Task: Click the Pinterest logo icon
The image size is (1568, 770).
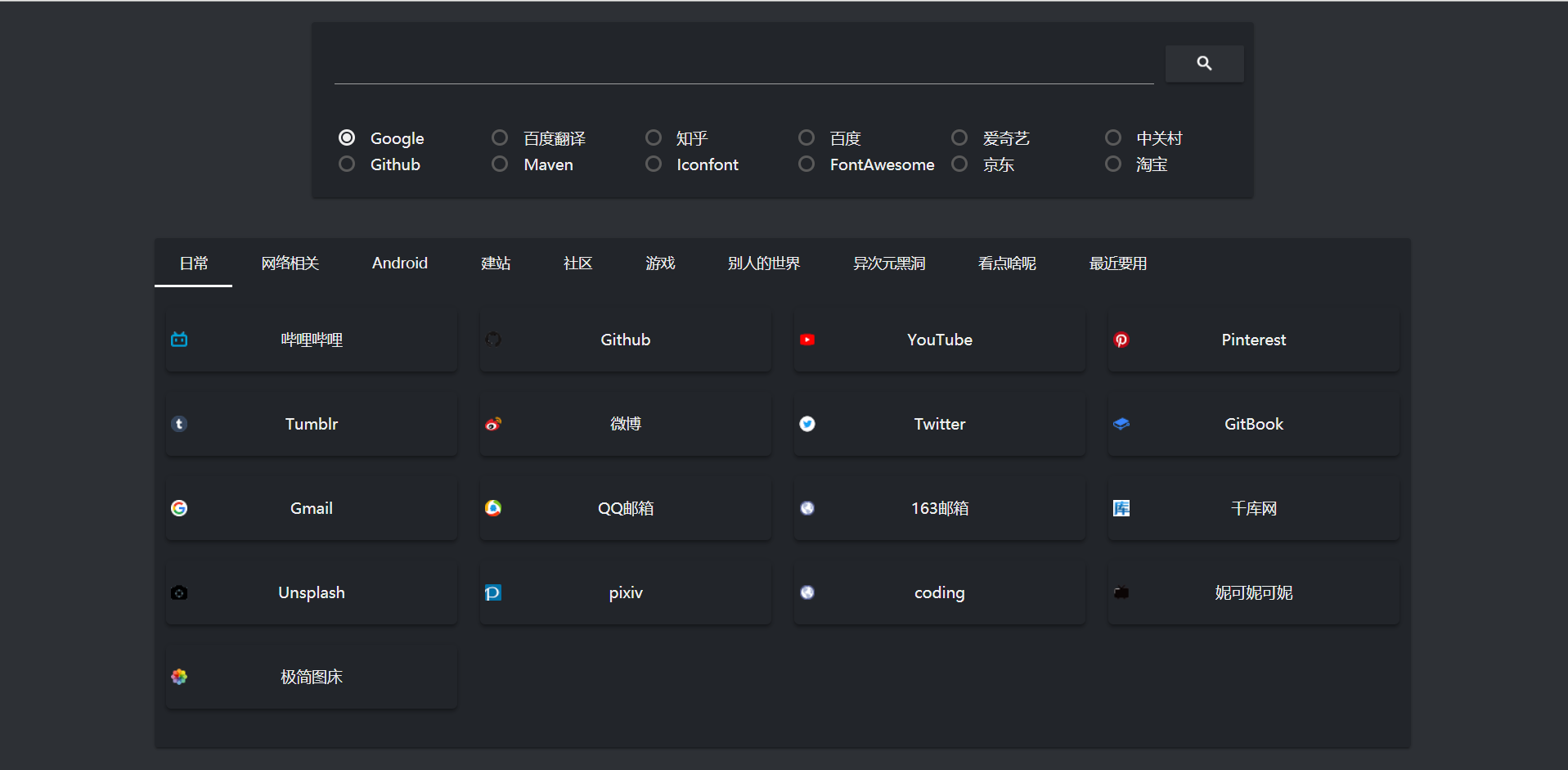Action: [x=1121, y=340]
